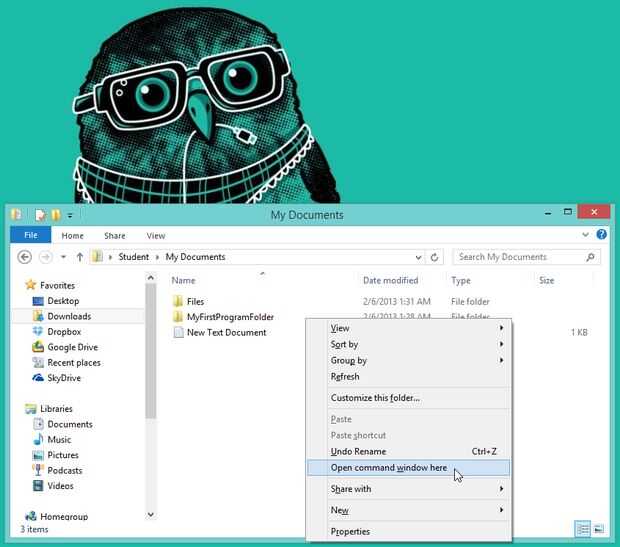
Task: Select the Google Drive icon in Favorites
Action: (x=38, y=347)
